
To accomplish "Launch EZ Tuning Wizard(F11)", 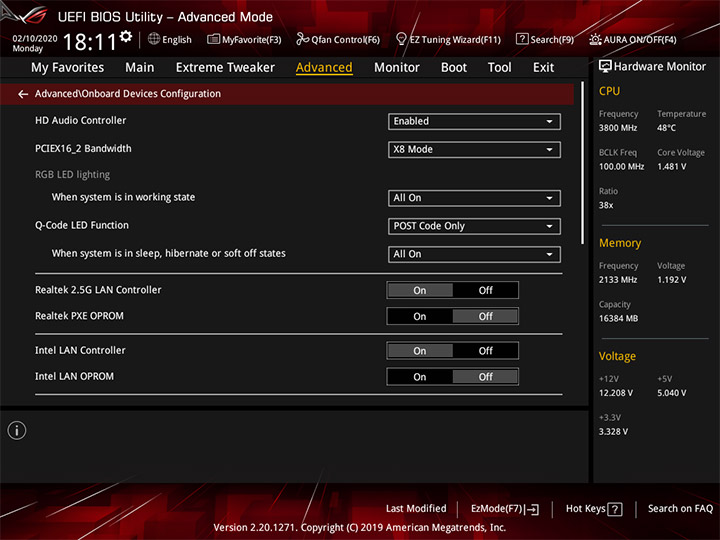I will click(x=448, y=40).
